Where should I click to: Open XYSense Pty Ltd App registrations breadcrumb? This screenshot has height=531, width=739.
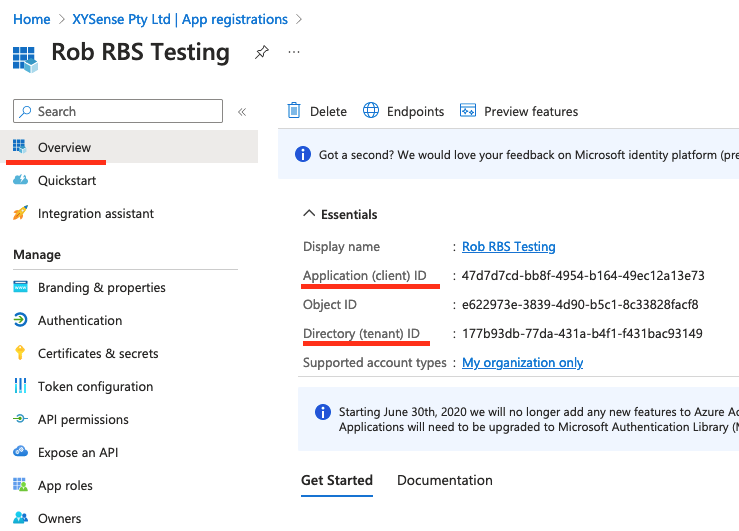tap(180, 19)
